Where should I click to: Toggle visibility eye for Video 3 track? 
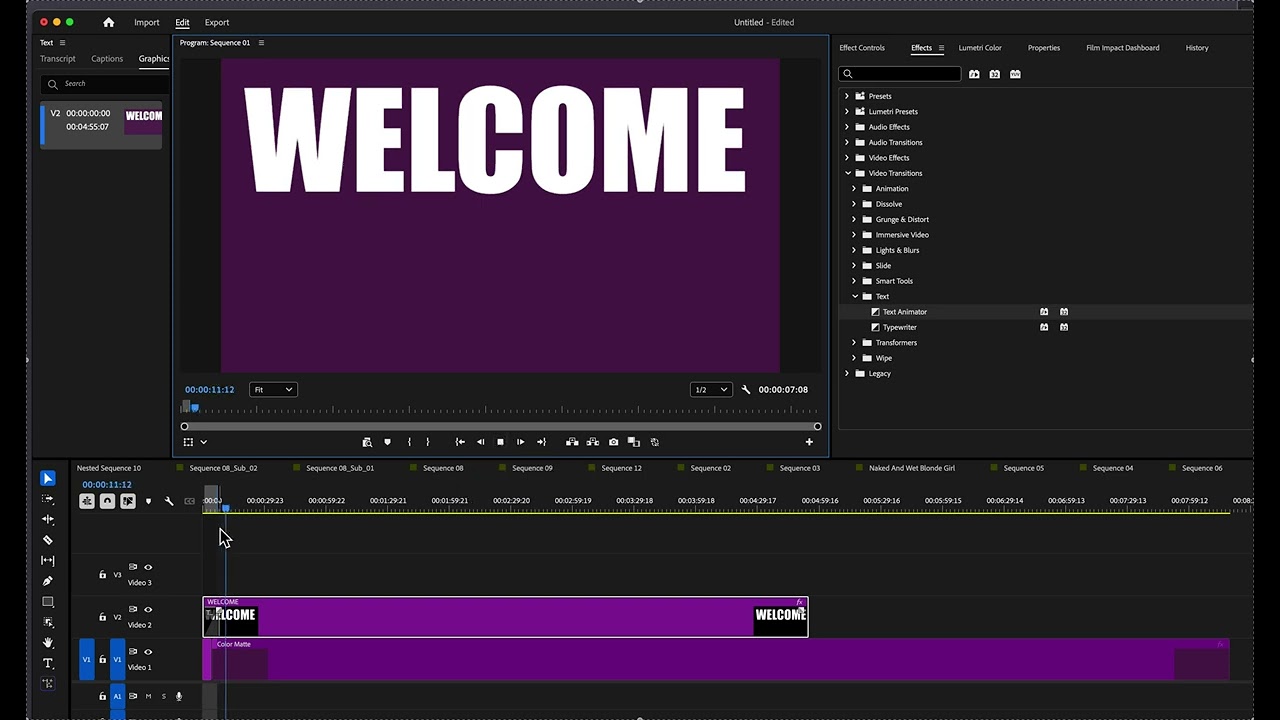pyautogui.click(x=148, y=567)
